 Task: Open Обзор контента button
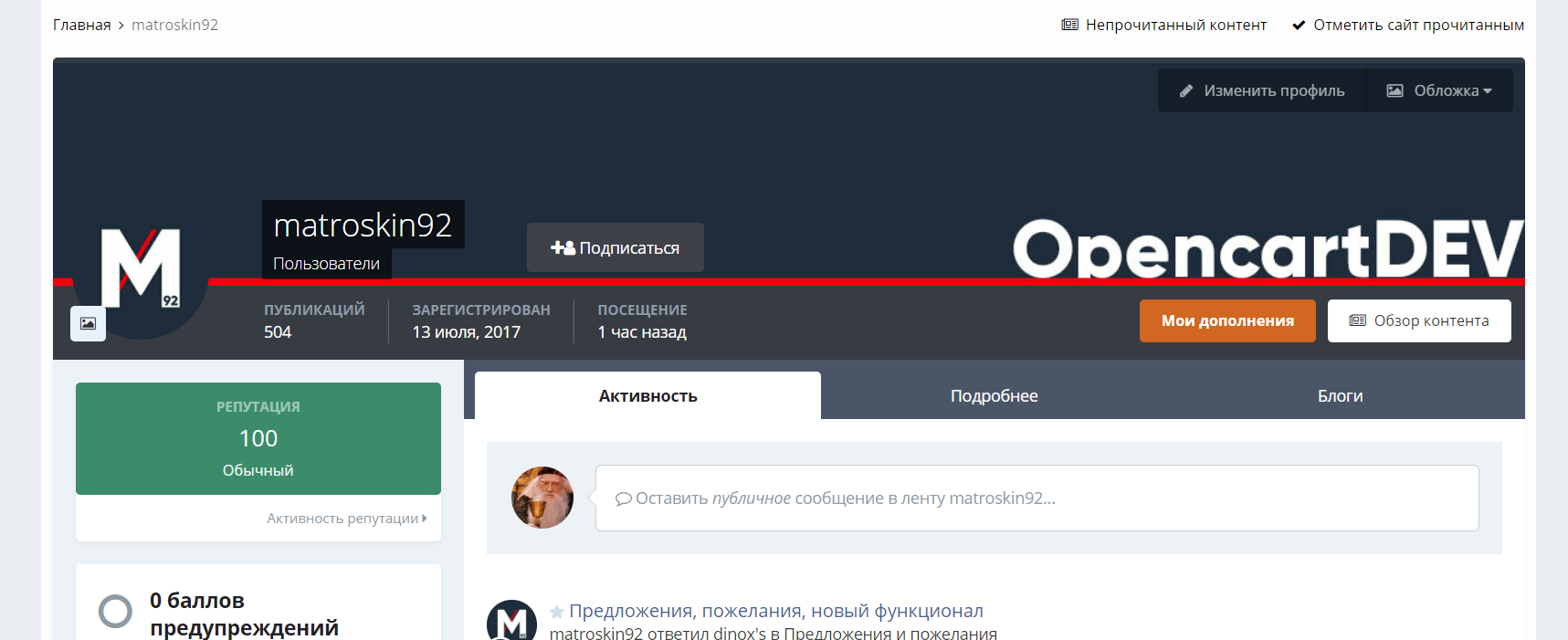pos(1419,320)
